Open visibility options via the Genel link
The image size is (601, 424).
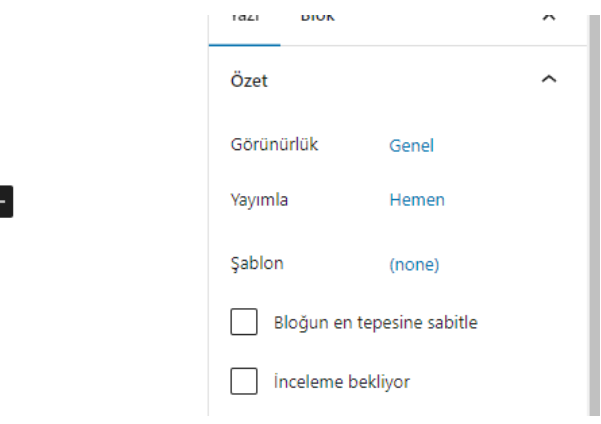[x=411, y=146]
